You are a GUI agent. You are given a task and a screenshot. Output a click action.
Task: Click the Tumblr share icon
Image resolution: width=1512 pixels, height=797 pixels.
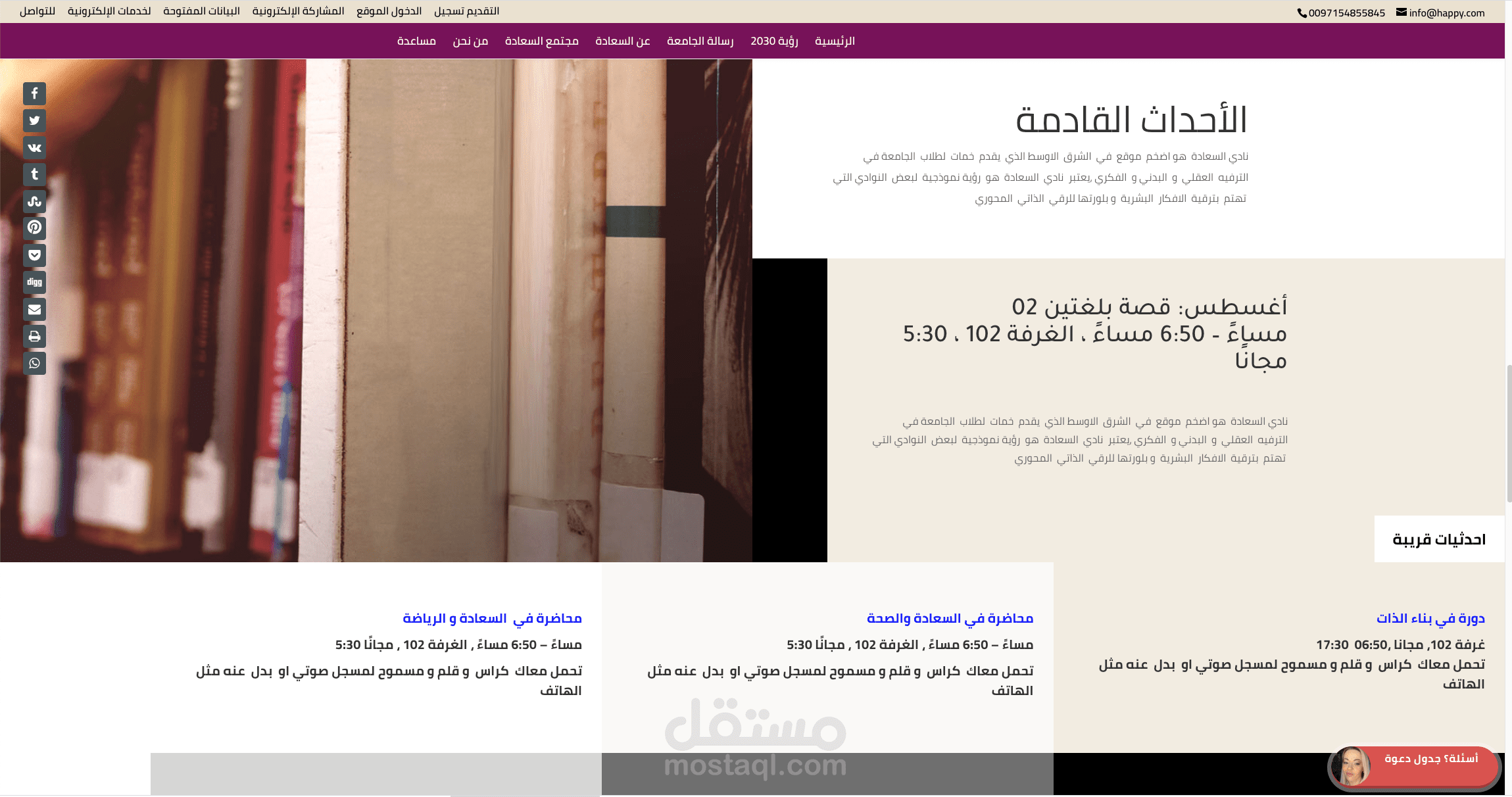click(34, 174)
